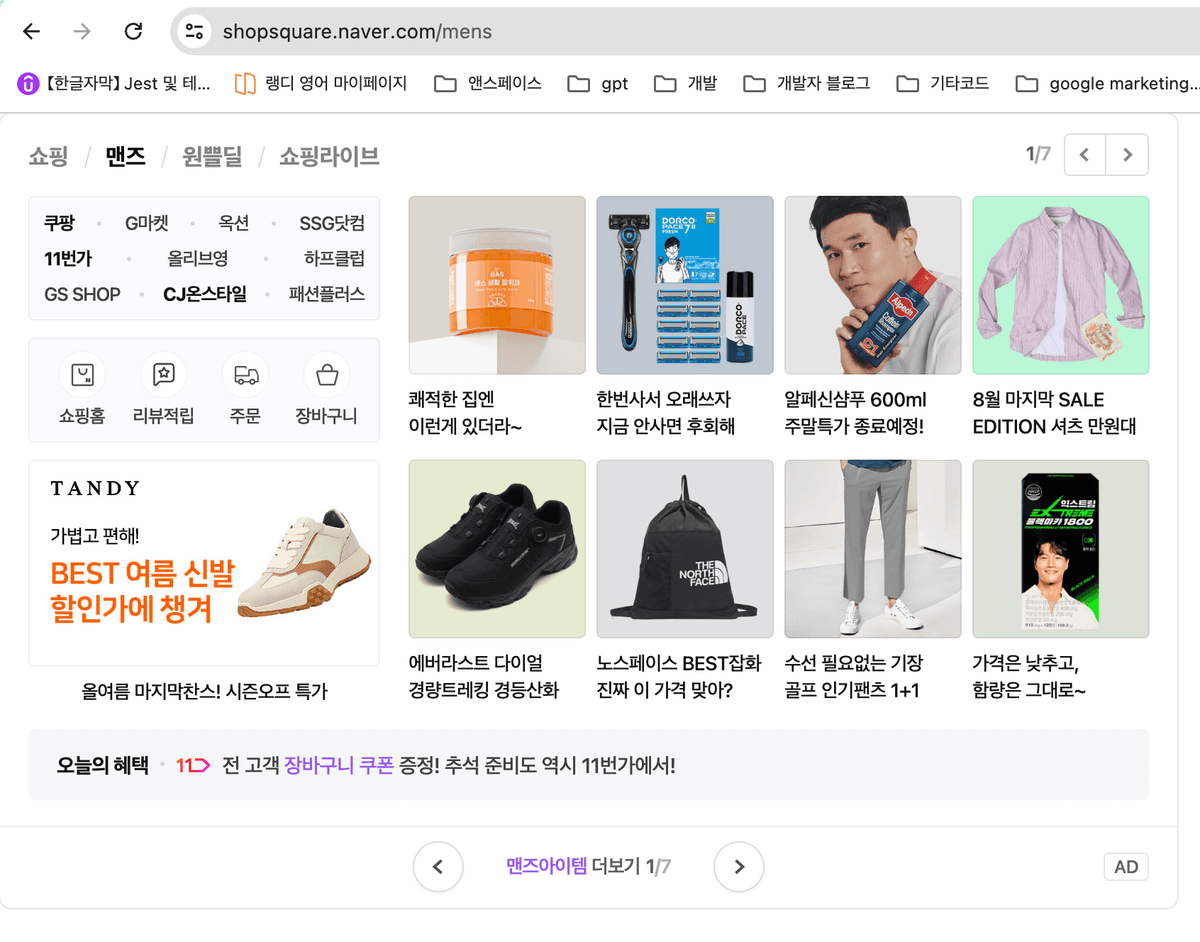Go back using the browser back arrow

click(x=31, y=31)
